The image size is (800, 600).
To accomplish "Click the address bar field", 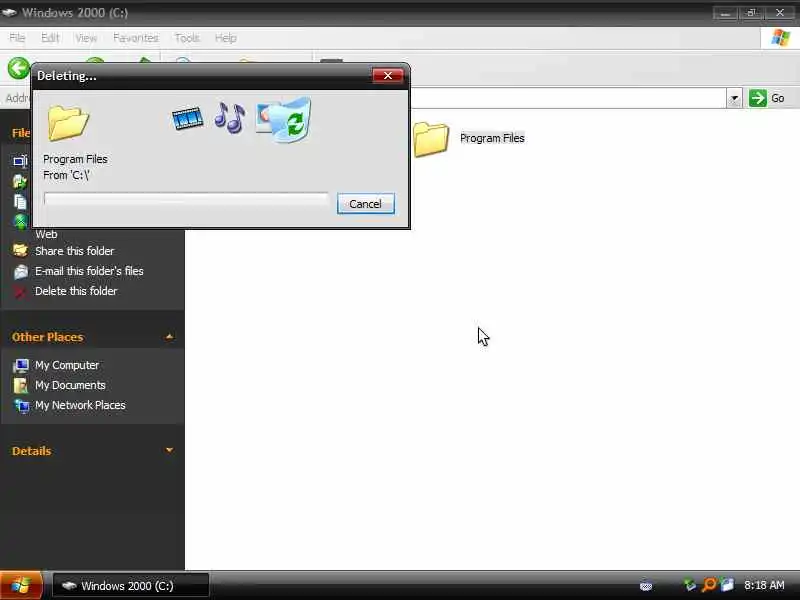I will click(568, 98).
